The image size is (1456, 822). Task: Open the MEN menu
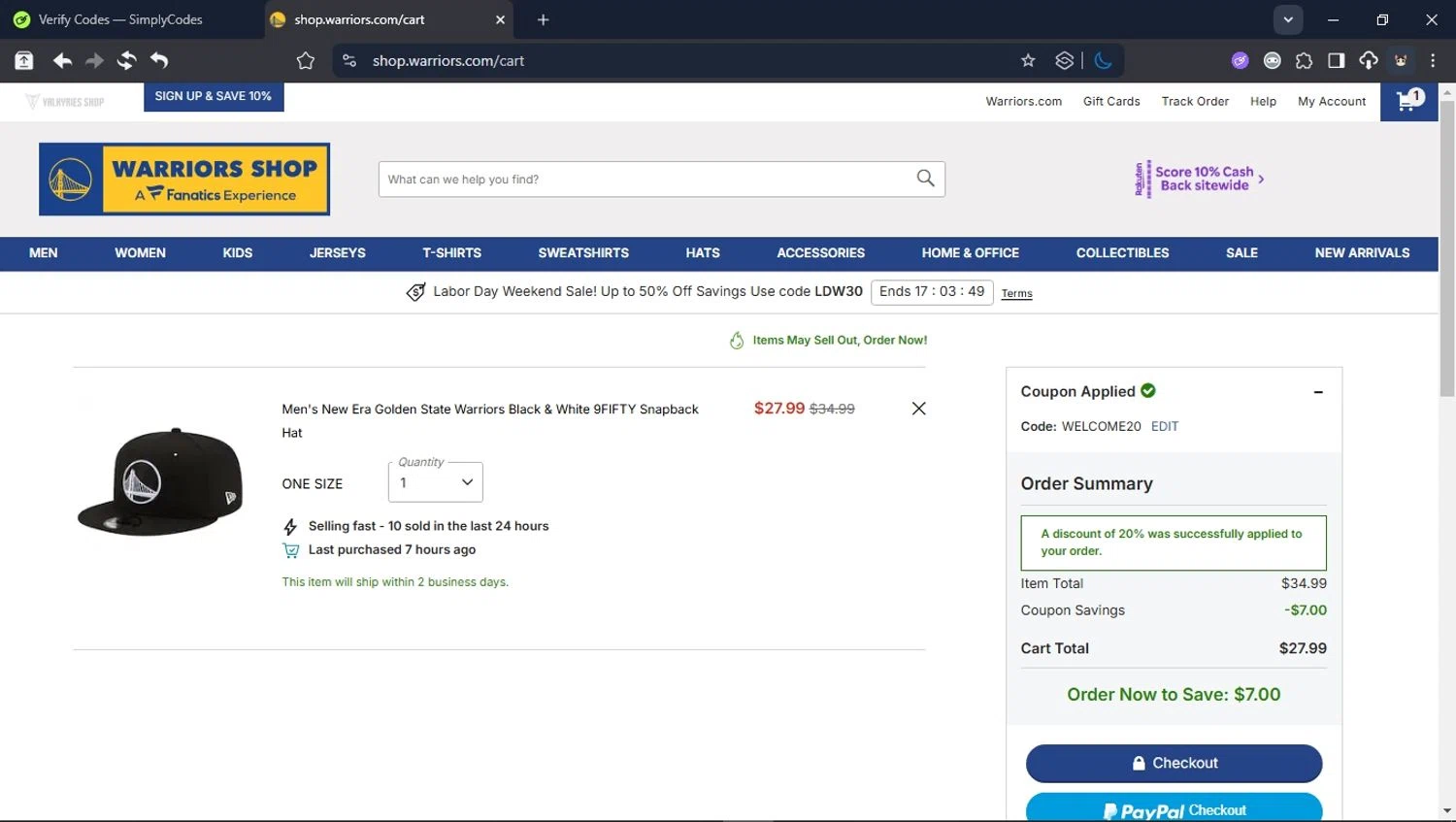[44, 253]
